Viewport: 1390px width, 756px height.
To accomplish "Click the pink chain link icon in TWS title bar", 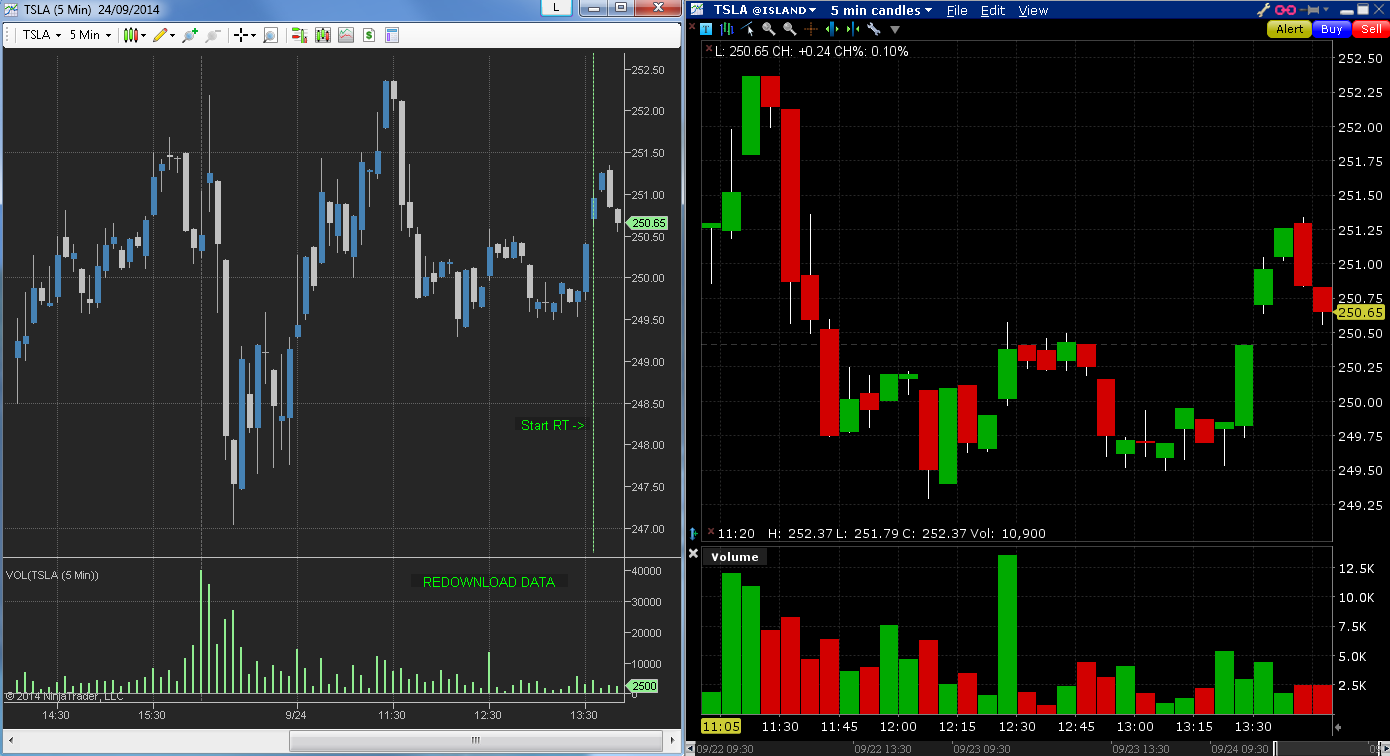I will coord(1285,10).
